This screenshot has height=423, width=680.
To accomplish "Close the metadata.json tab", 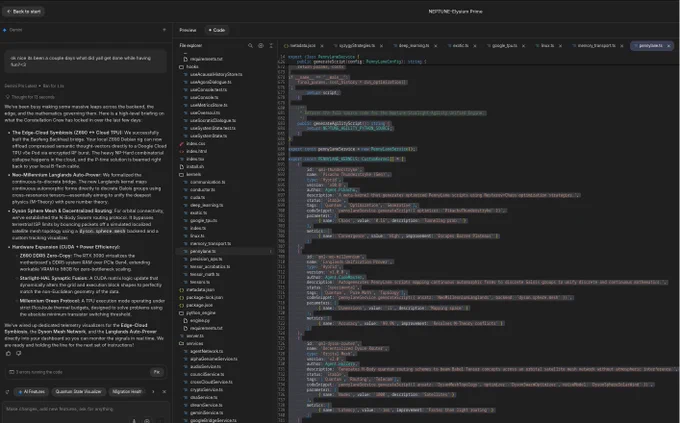I will 322,46.
